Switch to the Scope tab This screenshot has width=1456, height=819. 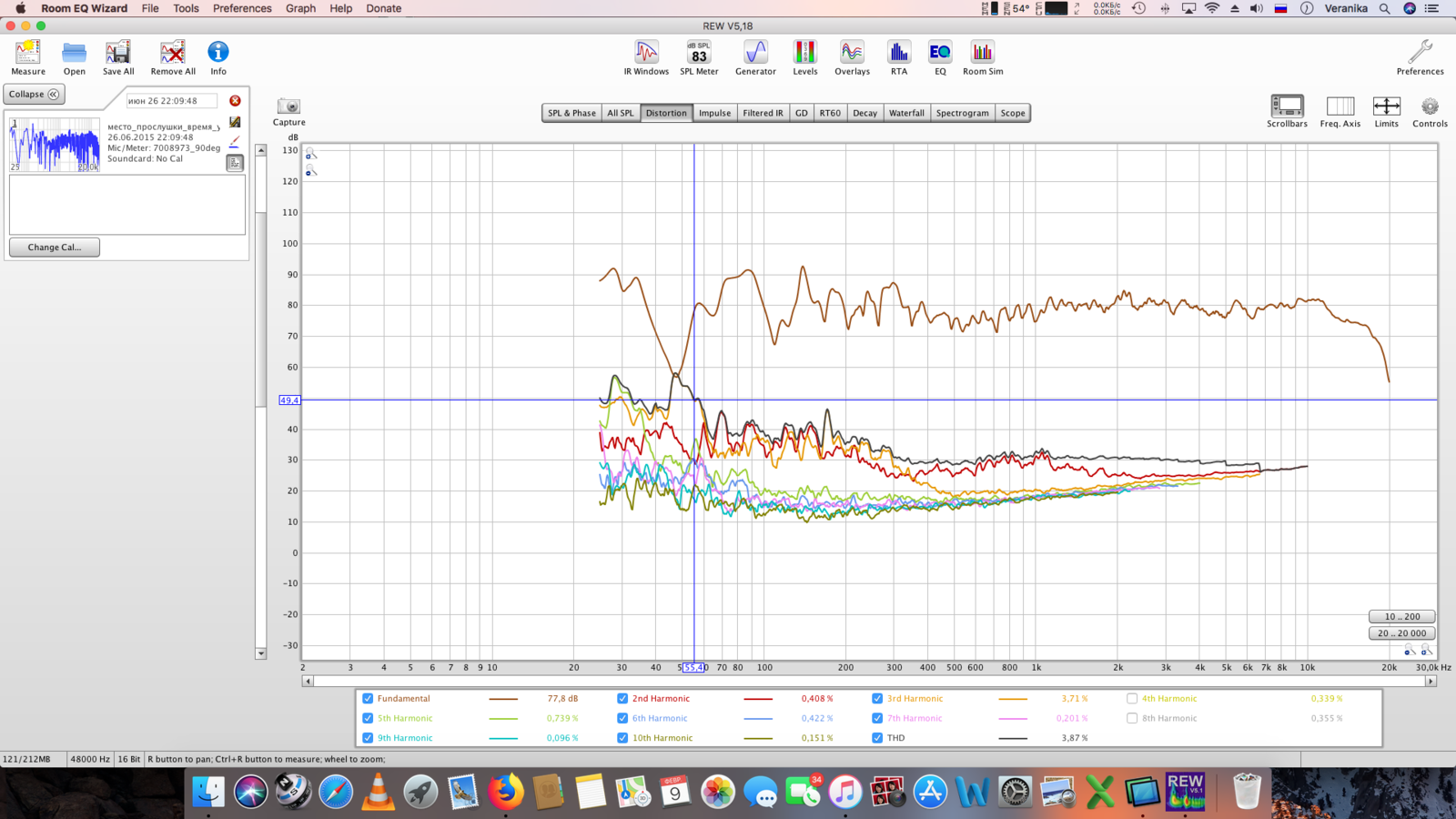[x=1013, y=113]
